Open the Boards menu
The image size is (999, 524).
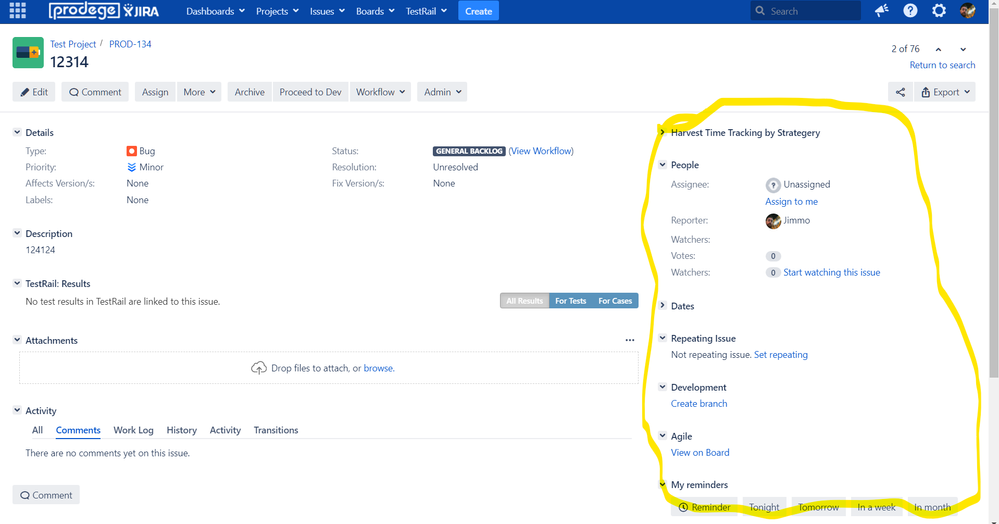375,11
